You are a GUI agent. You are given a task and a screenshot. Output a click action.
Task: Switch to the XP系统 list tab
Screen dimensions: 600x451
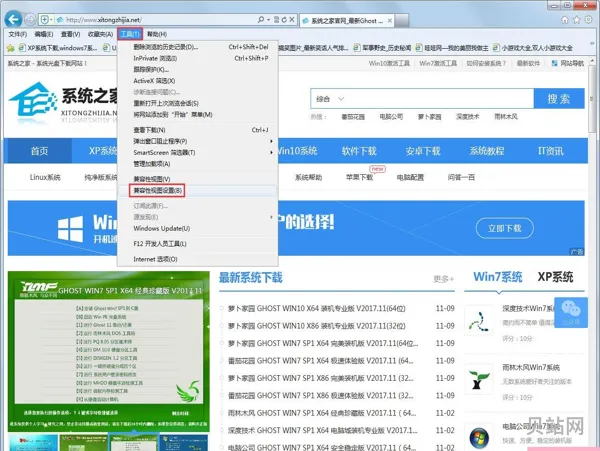(x=555, y=277)
